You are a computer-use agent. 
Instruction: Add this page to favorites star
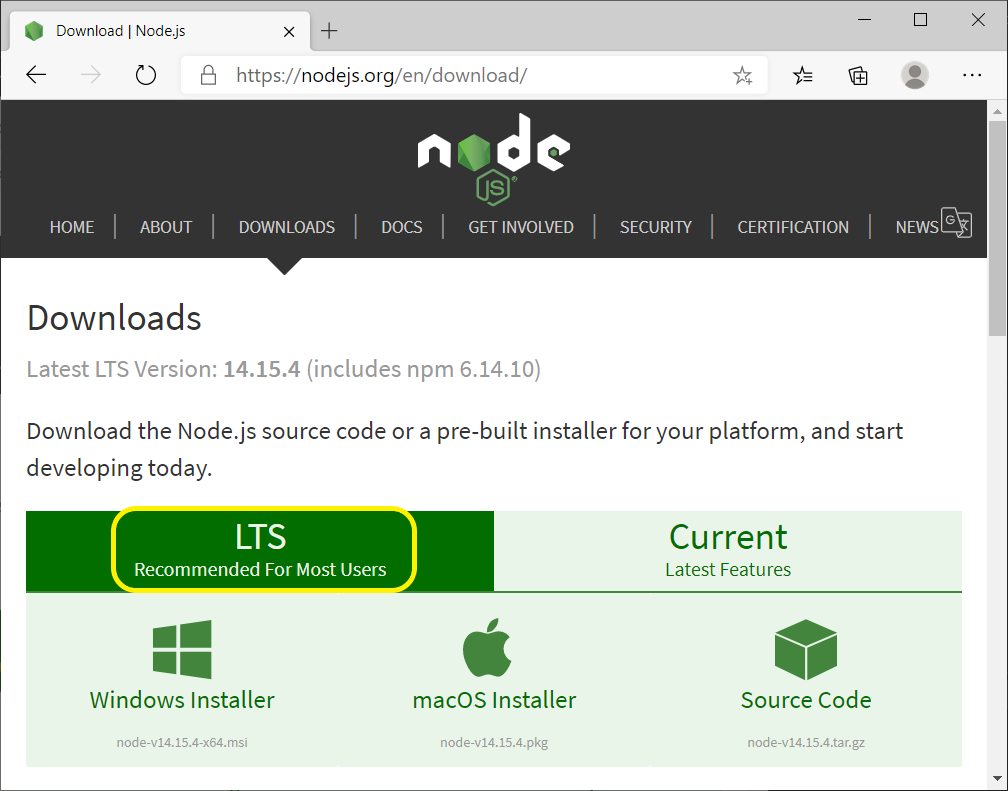[x=742, y=76]
